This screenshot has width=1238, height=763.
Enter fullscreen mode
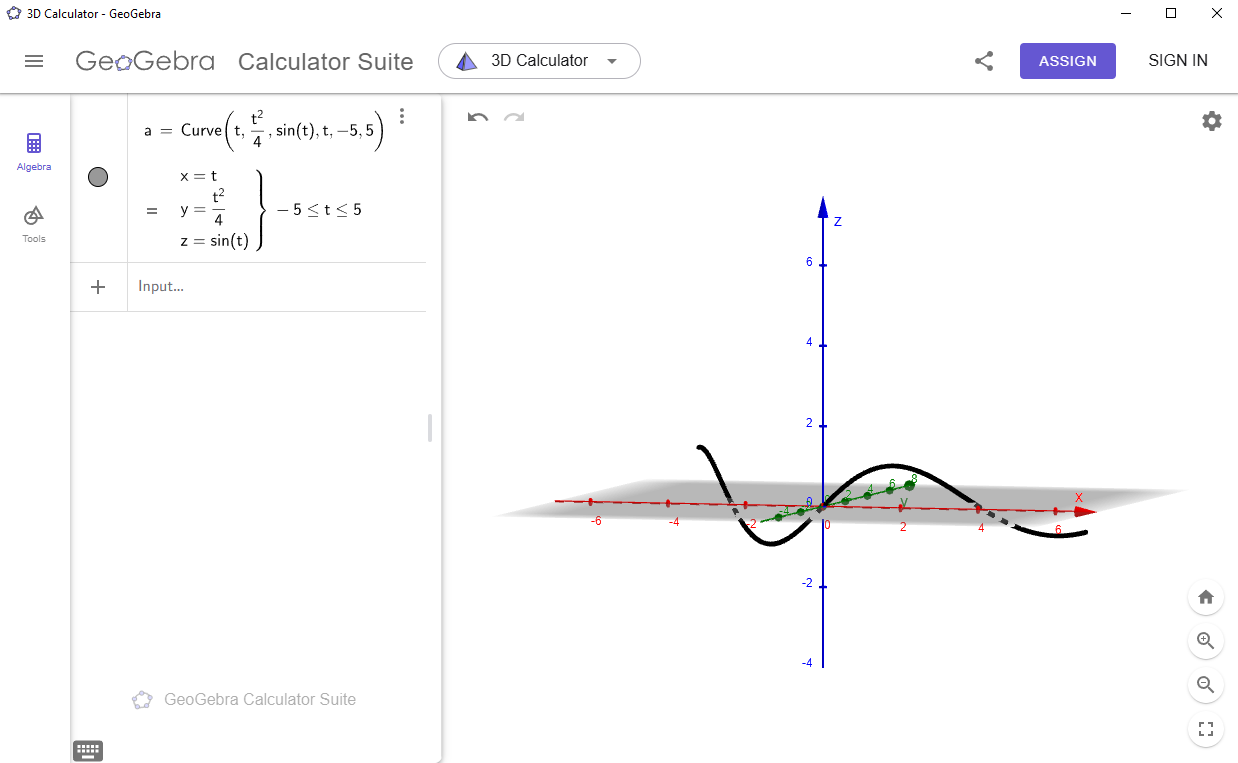[x=1205, y=729]
